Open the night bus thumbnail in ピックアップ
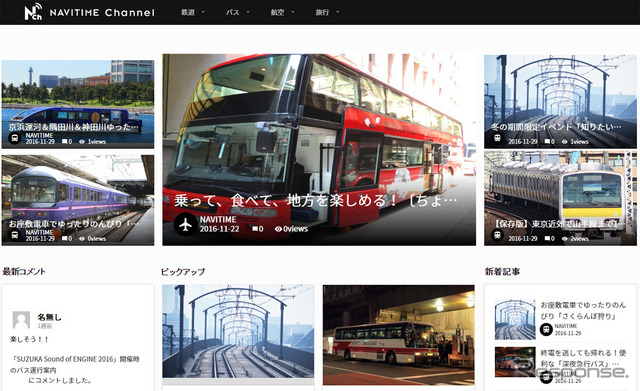640x391 pixels. tap(399, 335)
